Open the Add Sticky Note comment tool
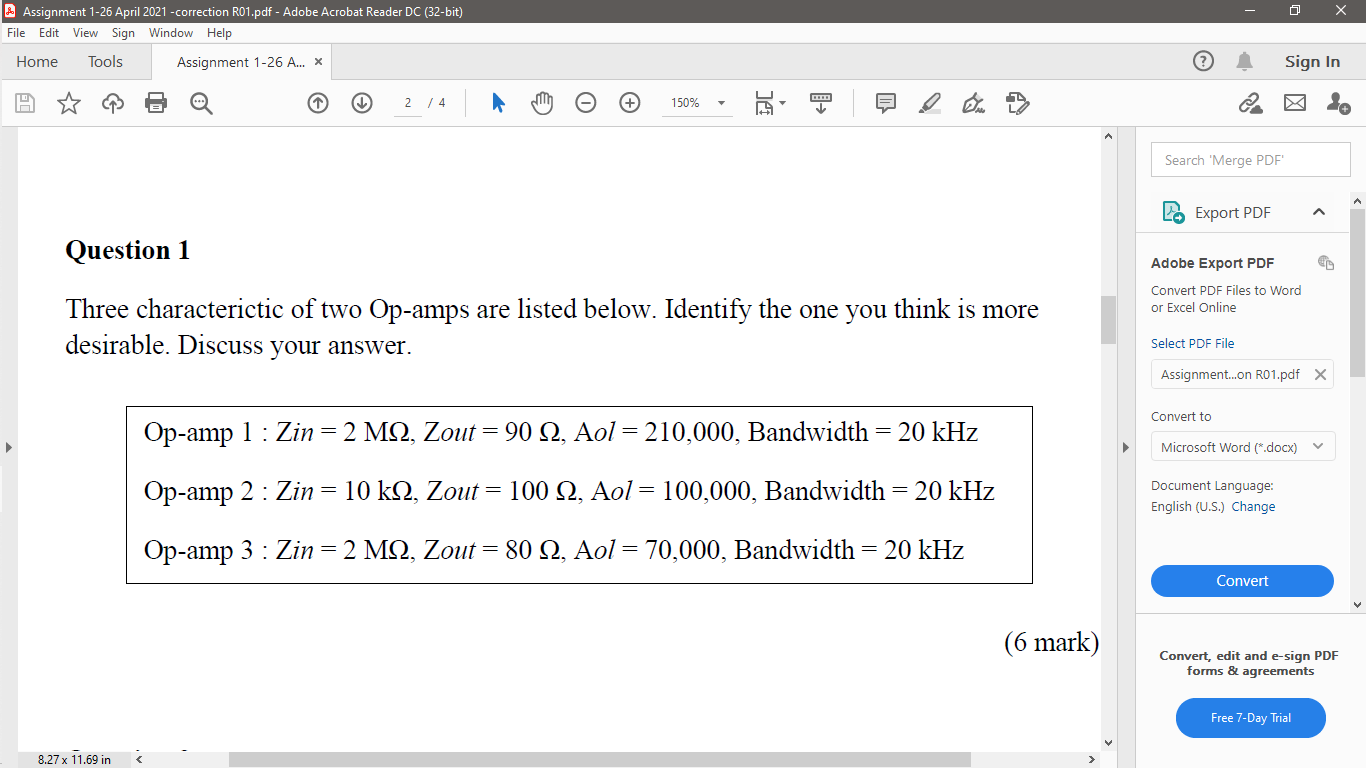1366x768 pixels. (885, 103)
